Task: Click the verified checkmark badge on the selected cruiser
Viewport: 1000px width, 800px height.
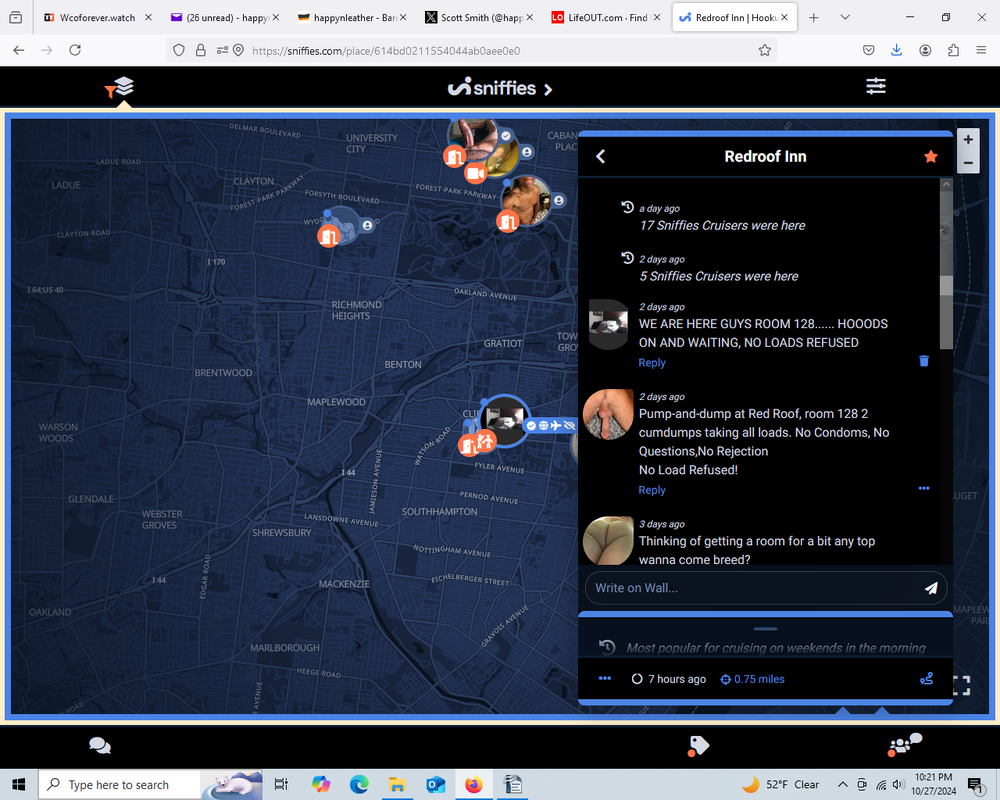Action: click(x=531, y=425)
